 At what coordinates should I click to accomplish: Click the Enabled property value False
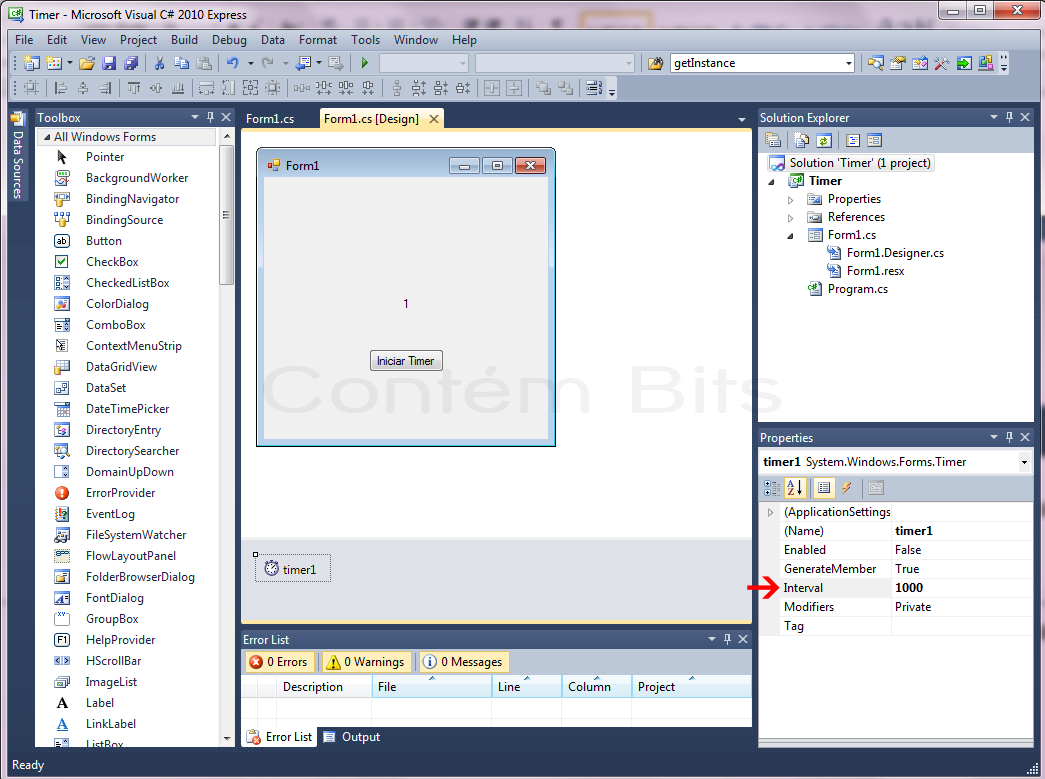point(962,550)
